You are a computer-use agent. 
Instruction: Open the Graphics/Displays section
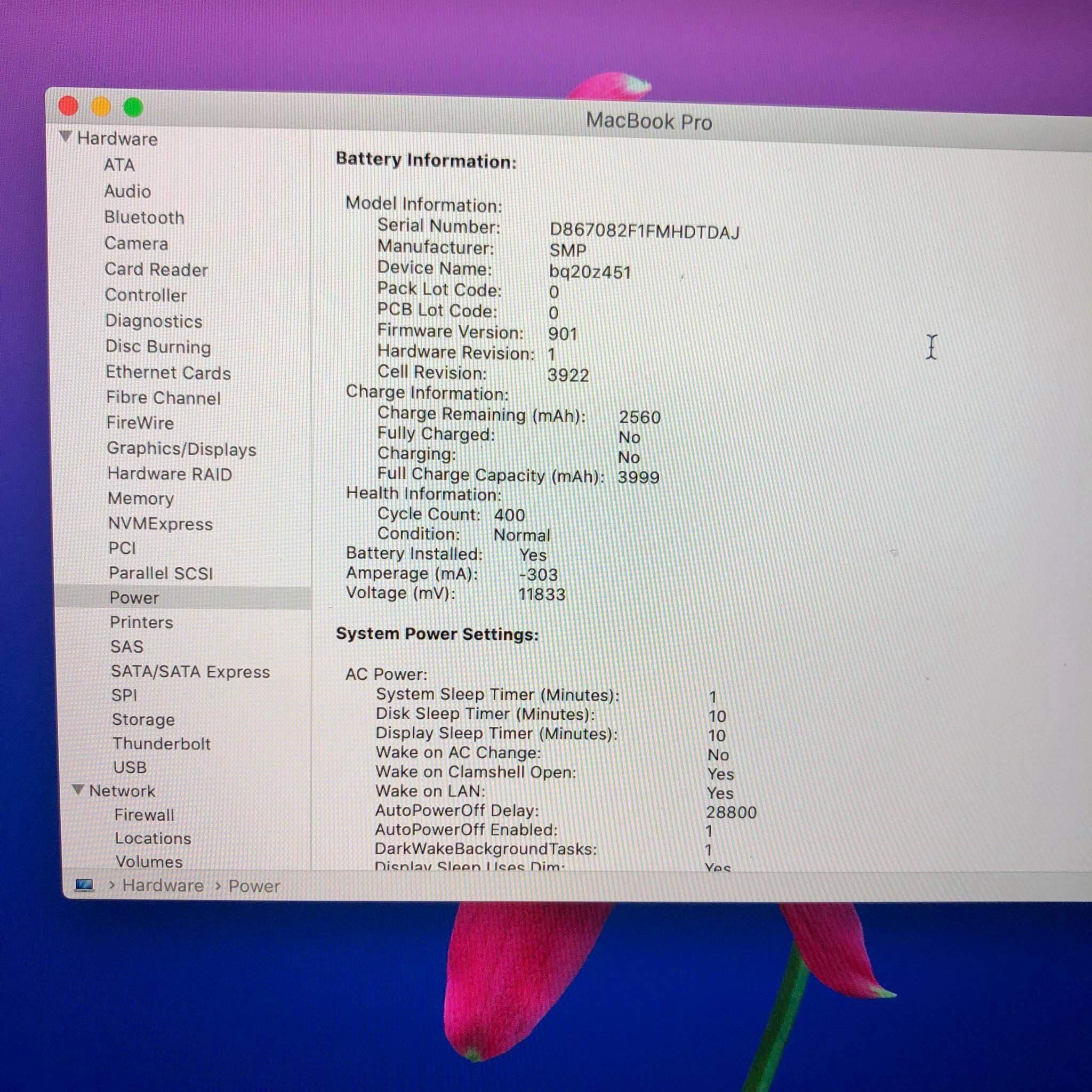point(181,449)
